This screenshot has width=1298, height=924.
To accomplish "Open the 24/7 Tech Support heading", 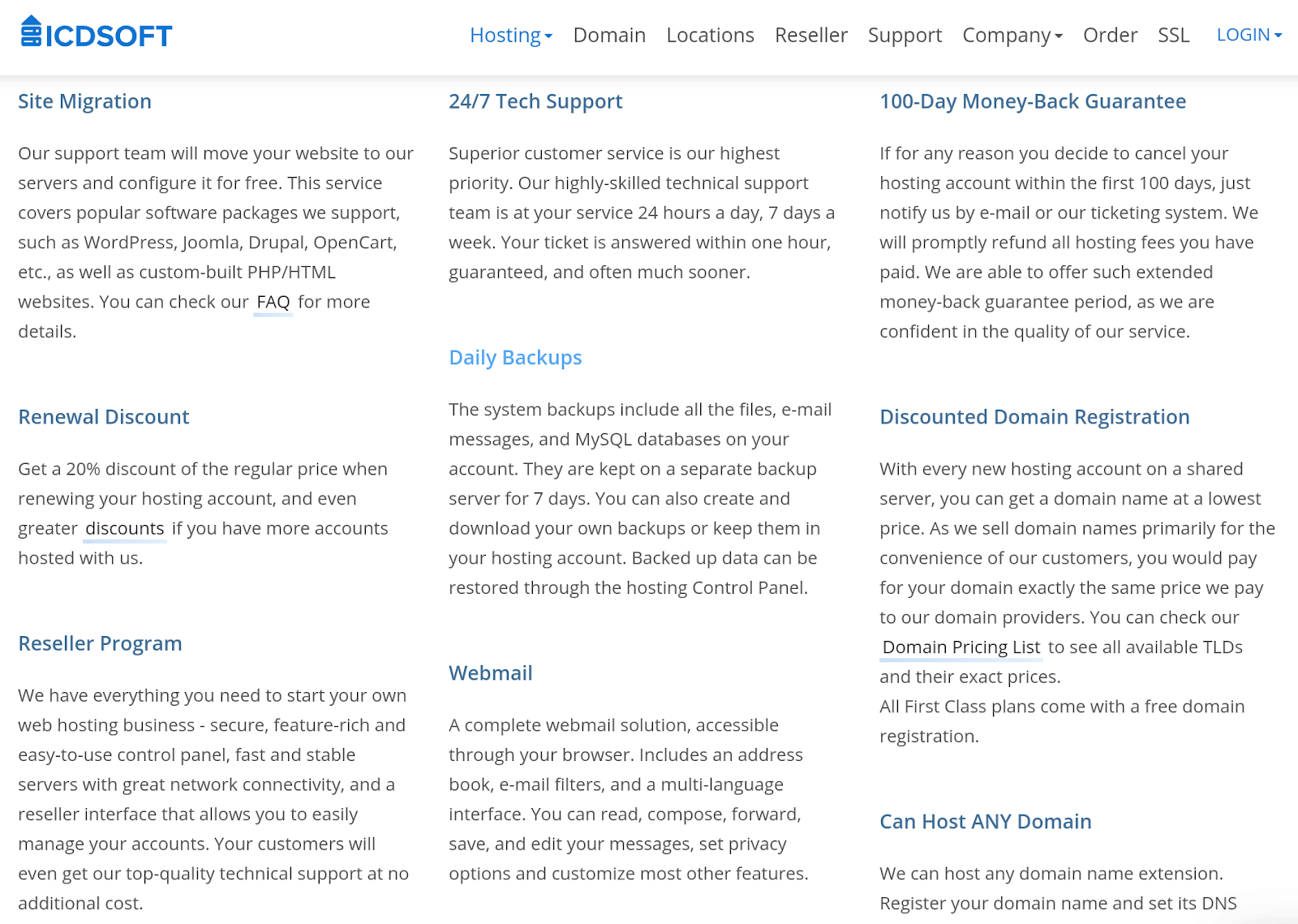I will (535, 101).
